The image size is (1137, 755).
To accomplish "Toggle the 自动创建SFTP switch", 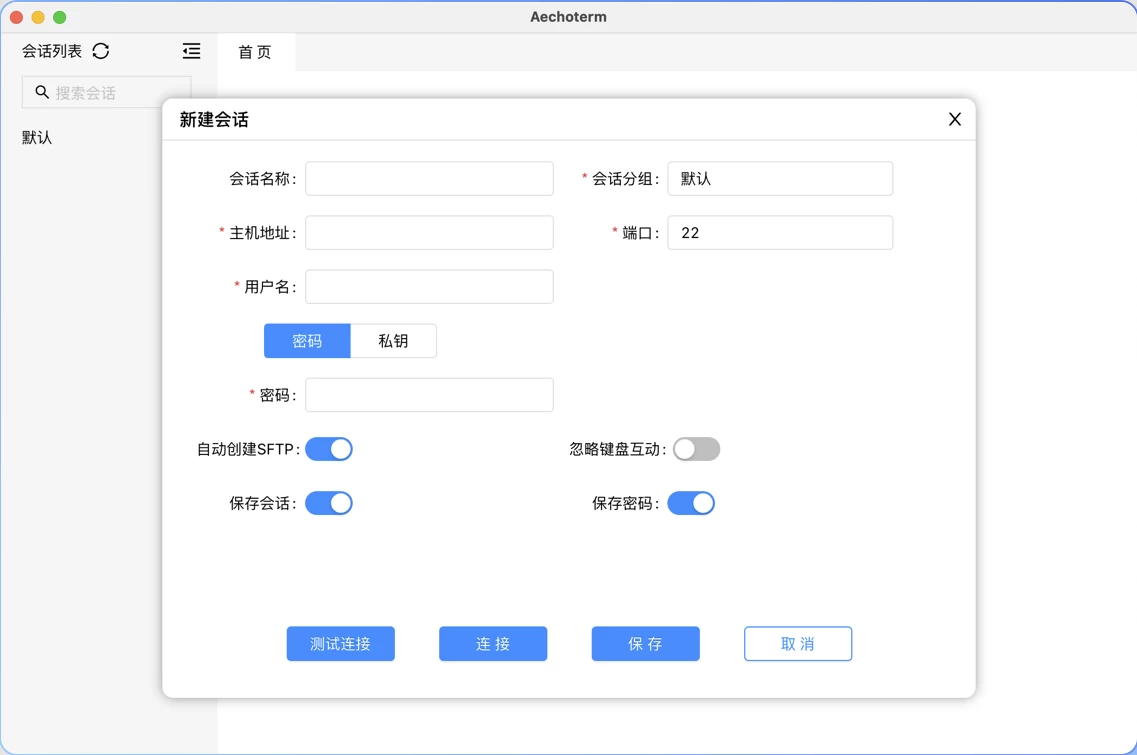I will (x=329, y=449).
